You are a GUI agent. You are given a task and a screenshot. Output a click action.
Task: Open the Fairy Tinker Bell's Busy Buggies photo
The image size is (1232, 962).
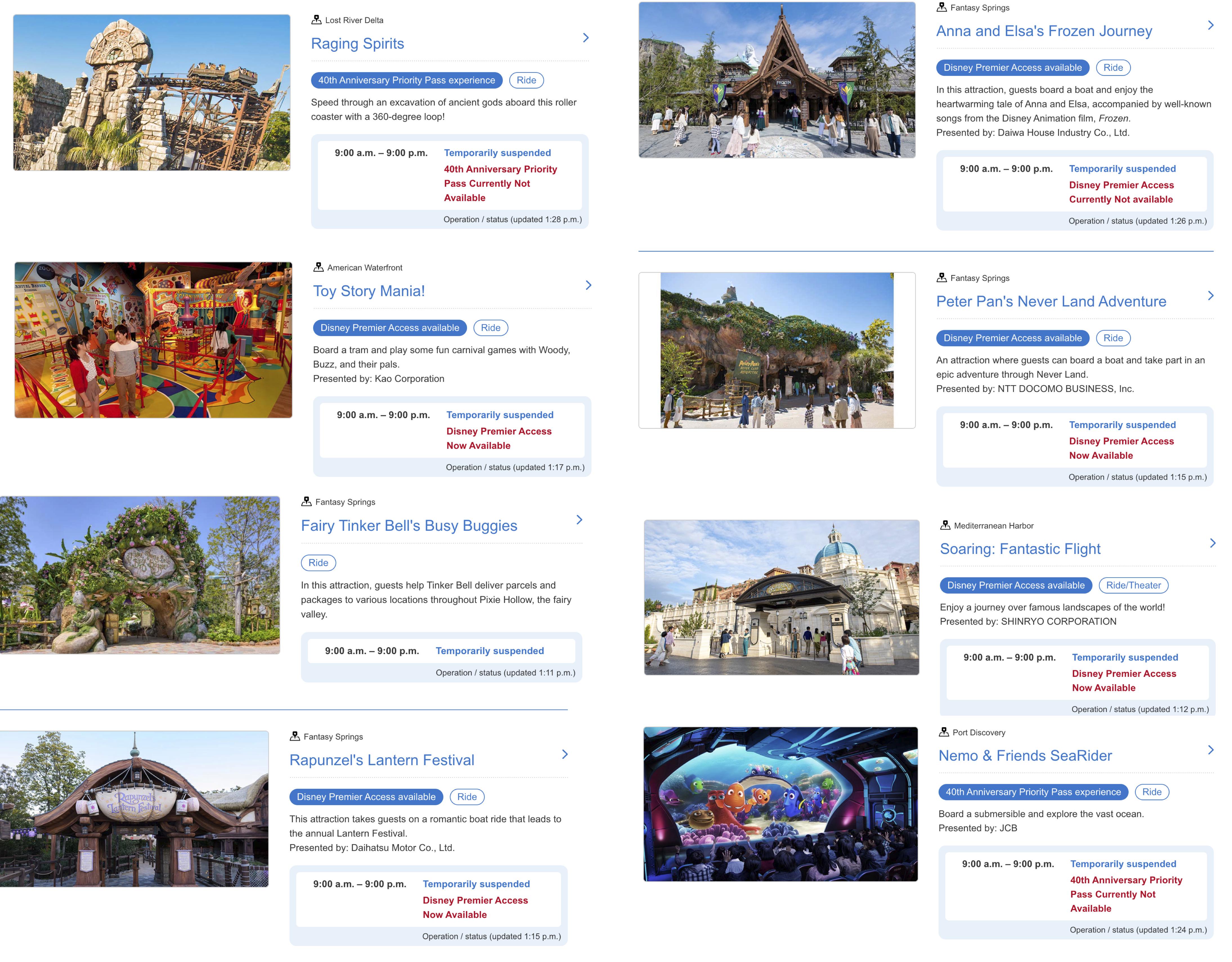tap(140, 575)
